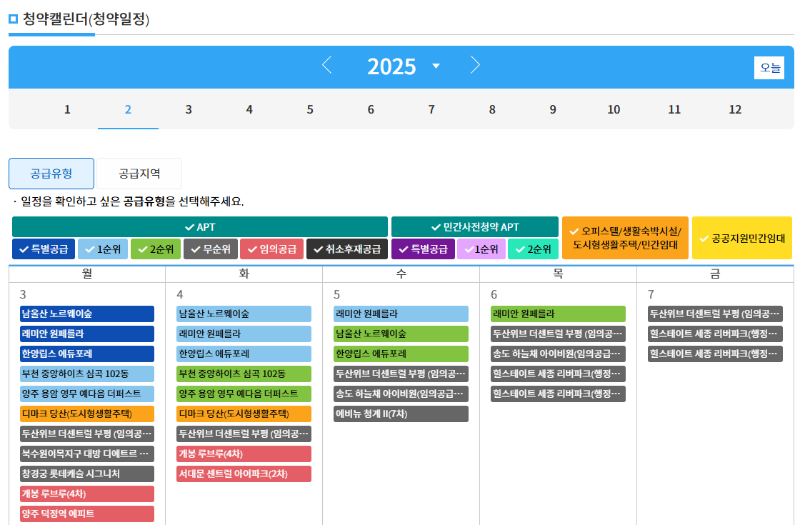Open 부천 중앙하이츠 심곡 102동 on Monday 3

[x=87, y=374]
